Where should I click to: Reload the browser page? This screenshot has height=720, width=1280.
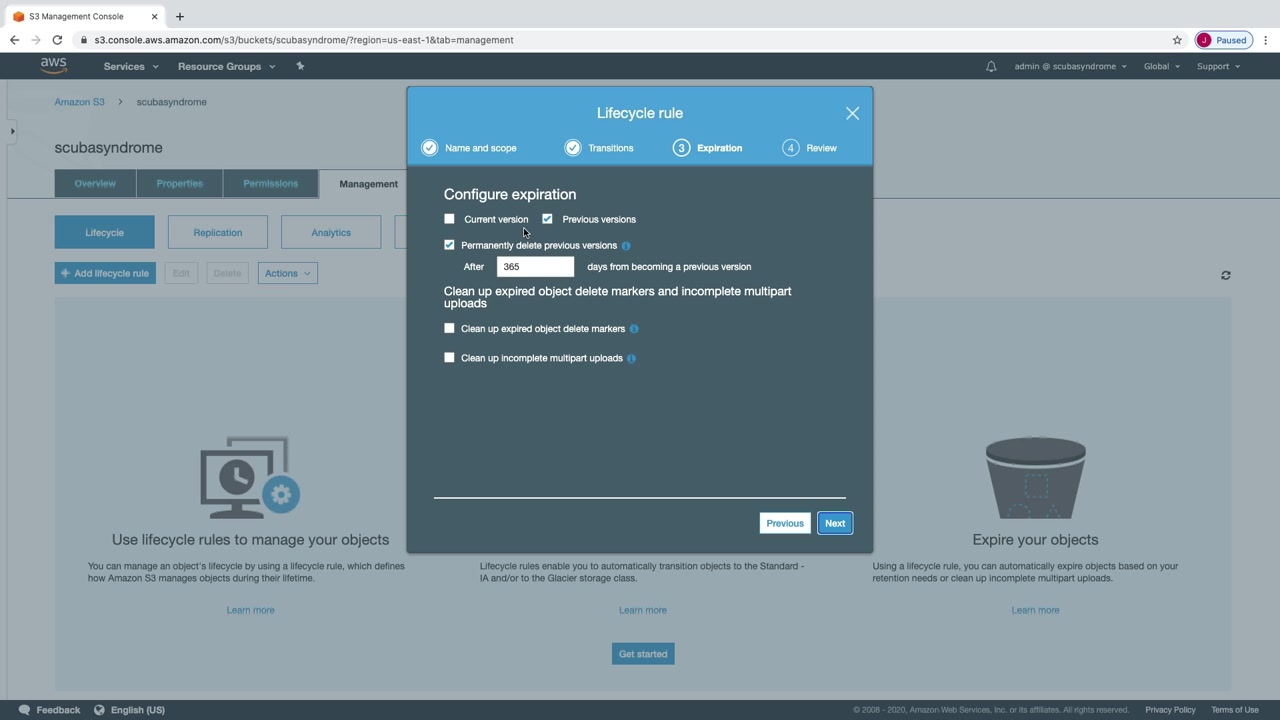point(57,40)
